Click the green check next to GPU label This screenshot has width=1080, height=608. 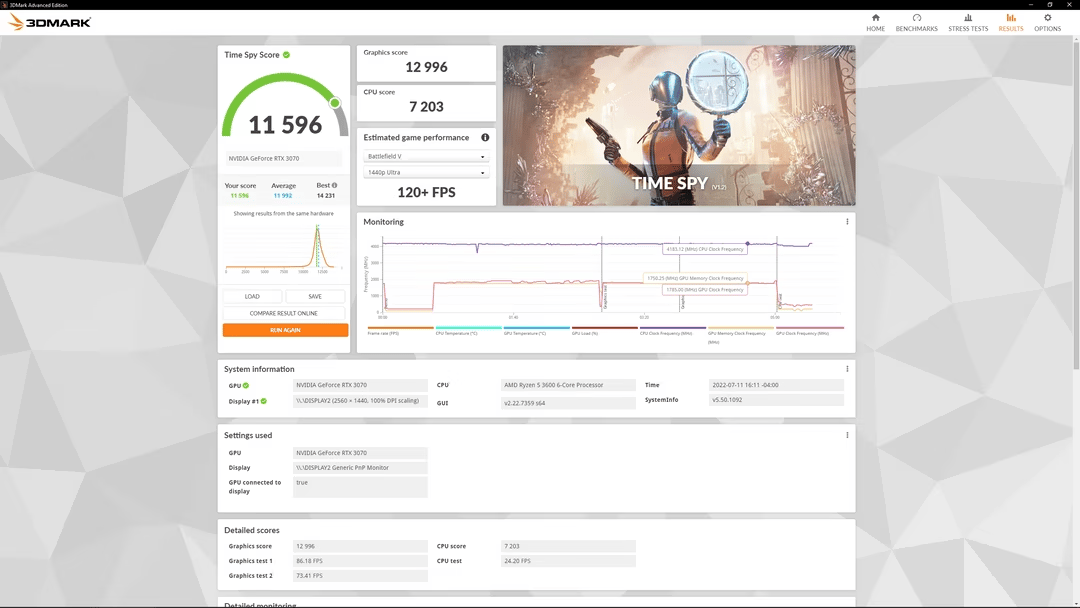coord(246,386)
